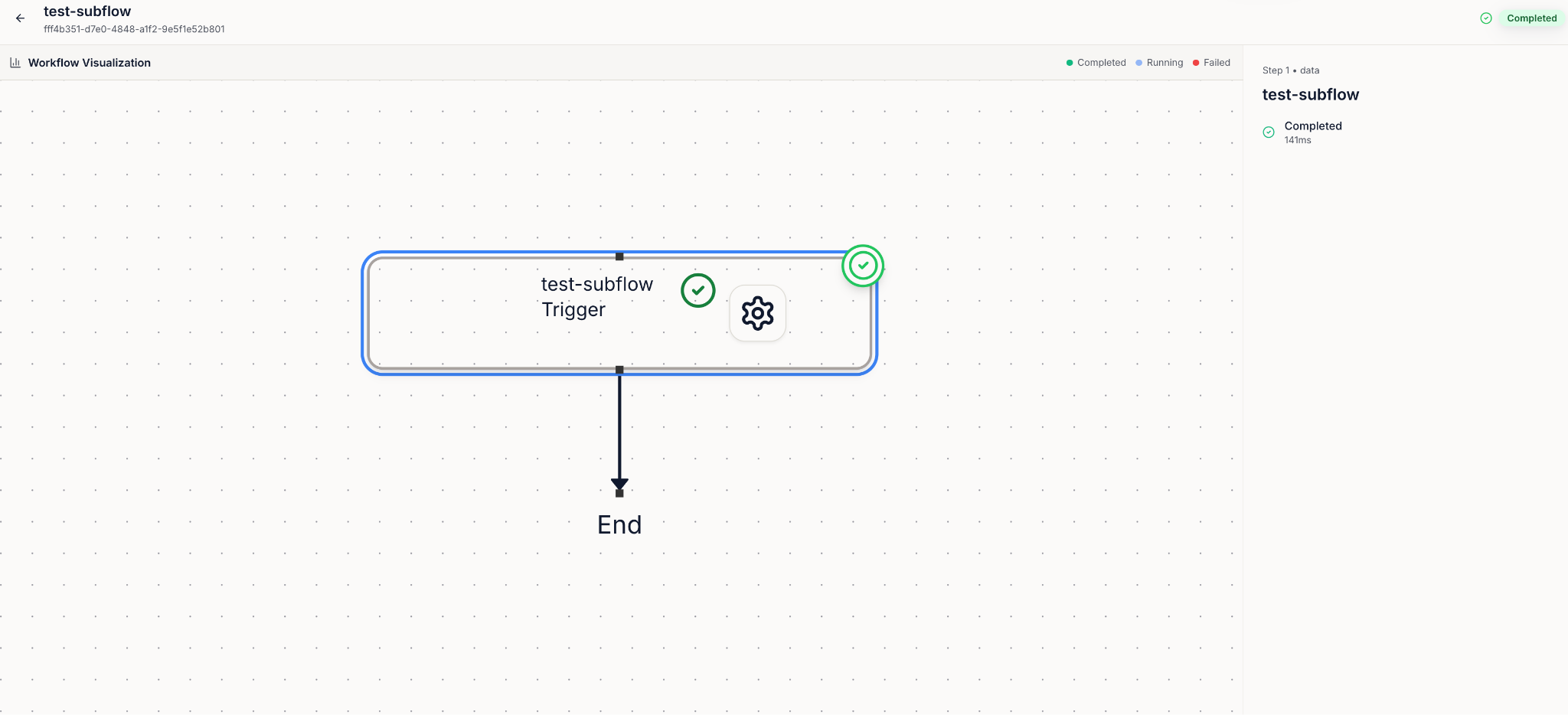
Task: Click the top connector handle of the node
Action: click(x=619, y=256)
